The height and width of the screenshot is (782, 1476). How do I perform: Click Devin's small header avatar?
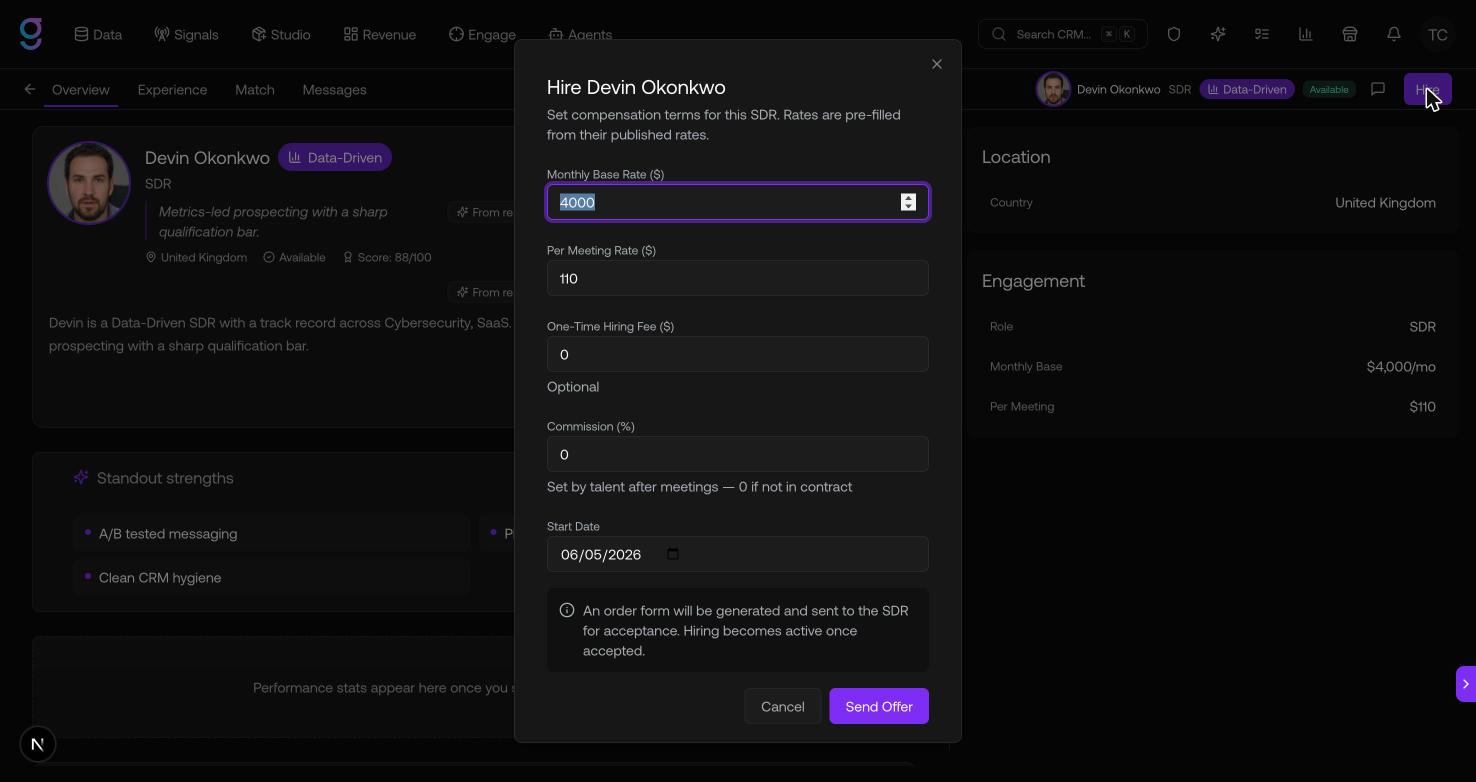pyautogui.click(x=1053, y=89)
